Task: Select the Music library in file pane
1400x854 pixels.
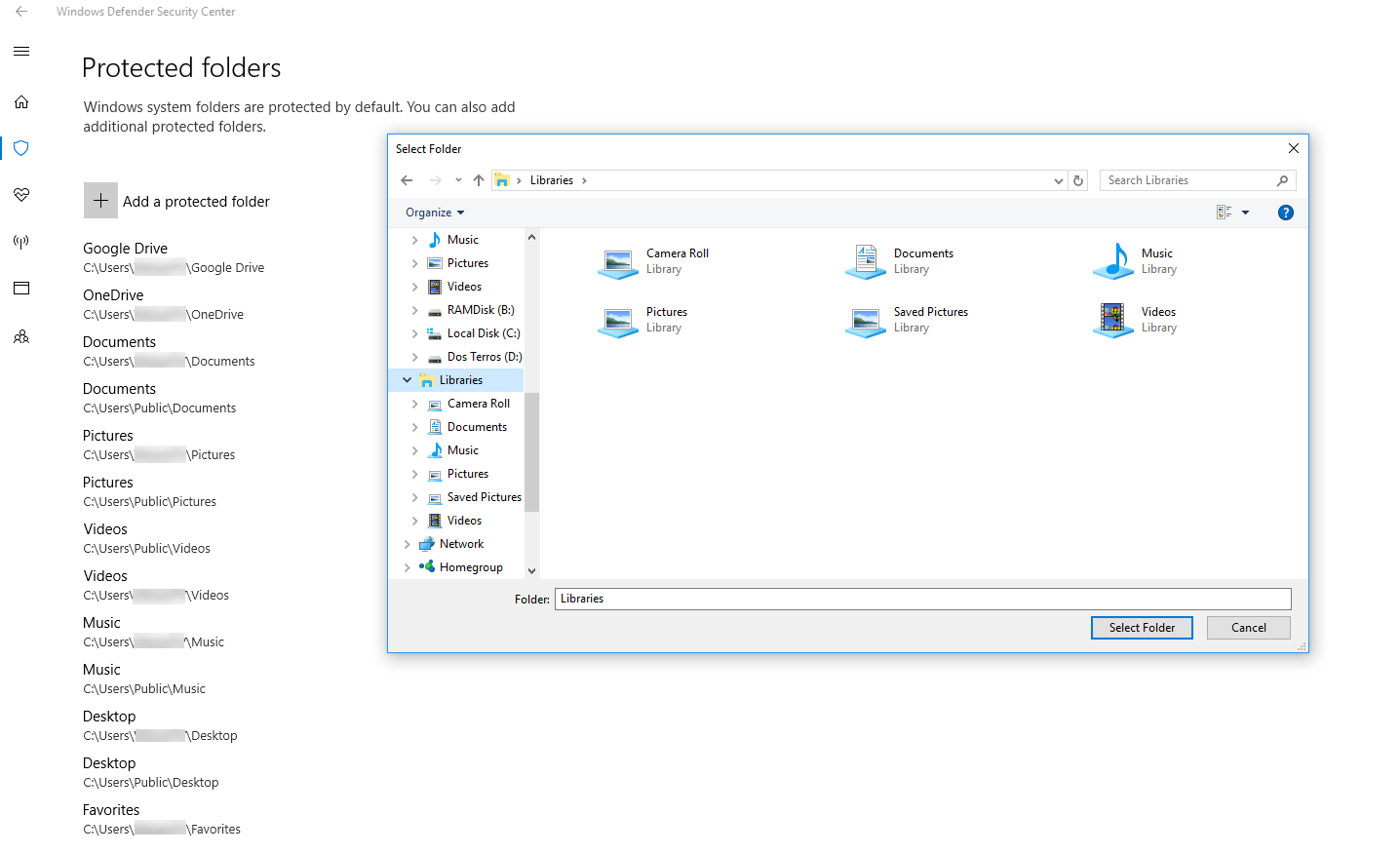Action: point(1136,261)
